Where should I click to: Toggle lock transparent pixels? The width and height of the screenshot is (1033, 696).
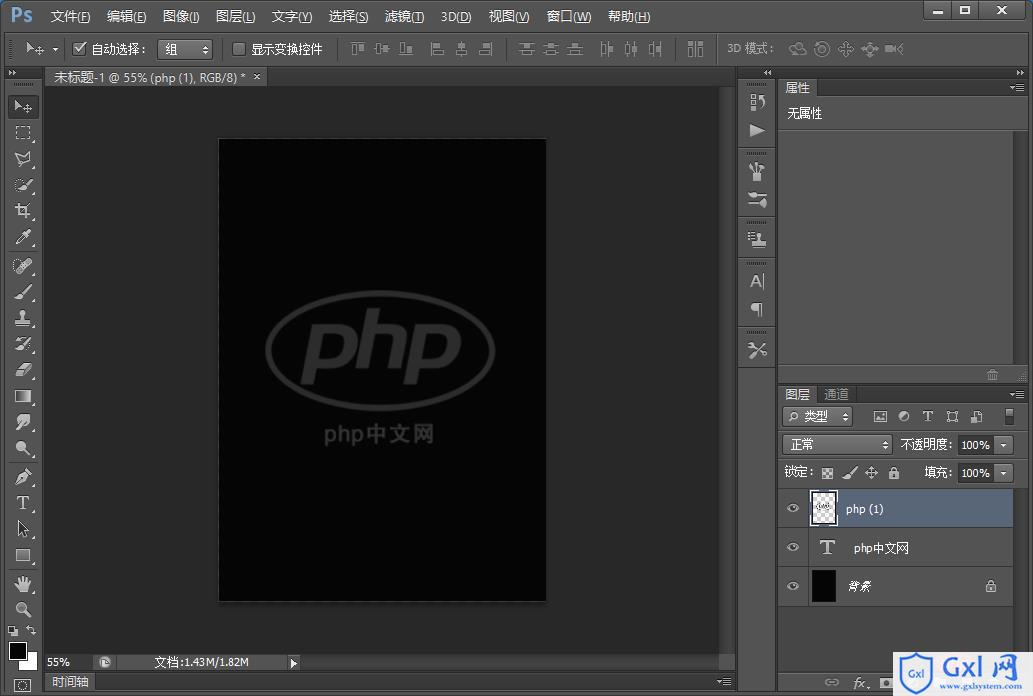(x=827, y=473)
